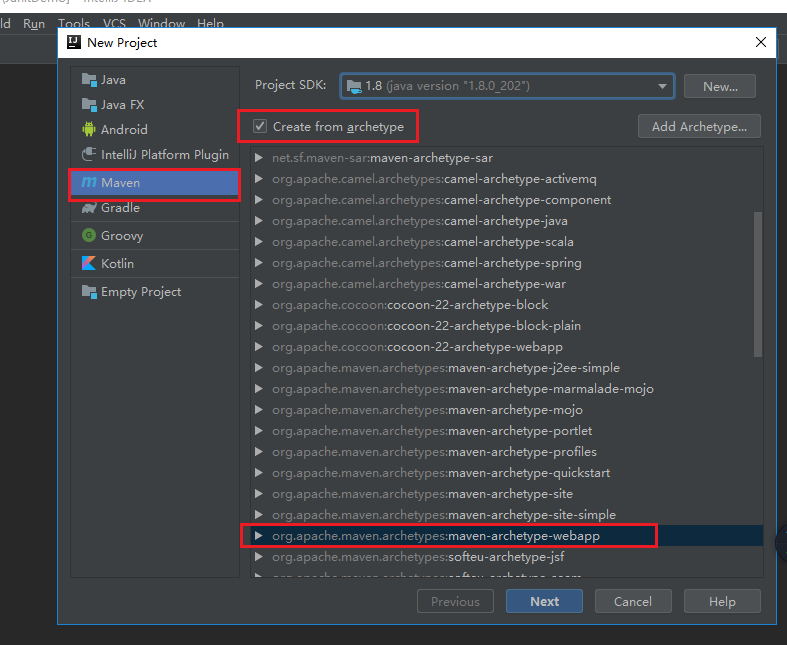This screenshot has height=645, width=787.
Task: Open the Tools menu
Action: pyautogui.click(x=74, y=24)
